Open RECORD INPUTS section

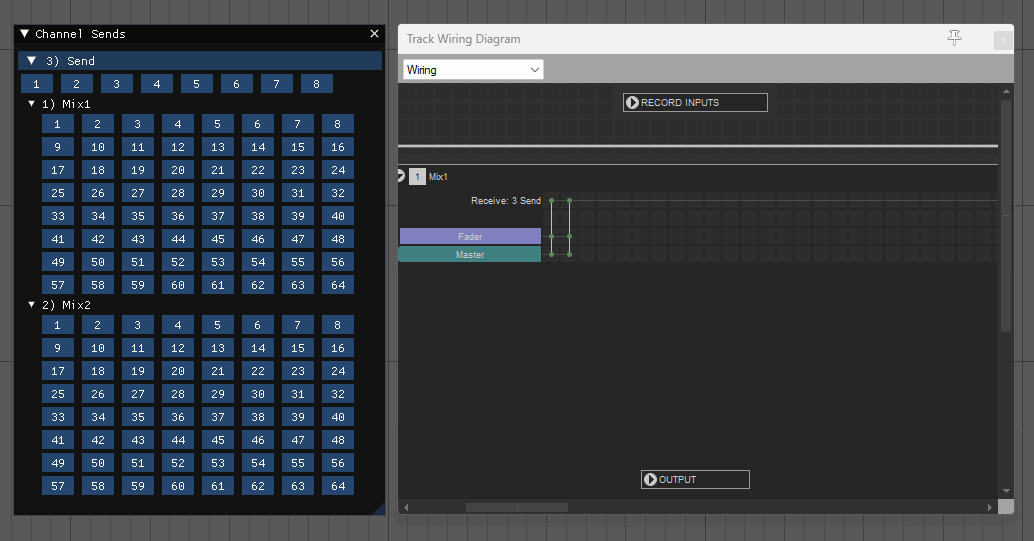(695, 102)
